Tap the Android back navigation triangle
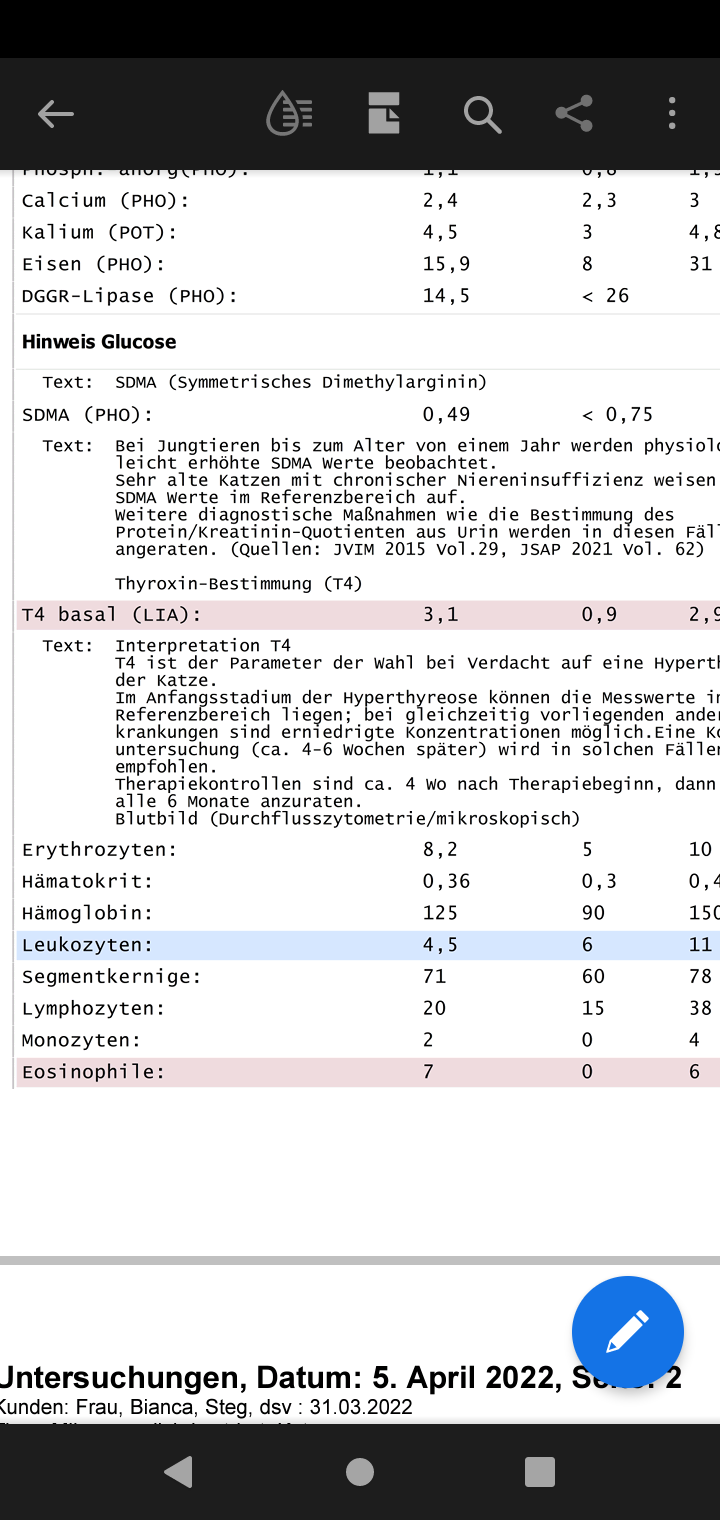Viewport: 720px width, 1520px height. point(179,1472)
